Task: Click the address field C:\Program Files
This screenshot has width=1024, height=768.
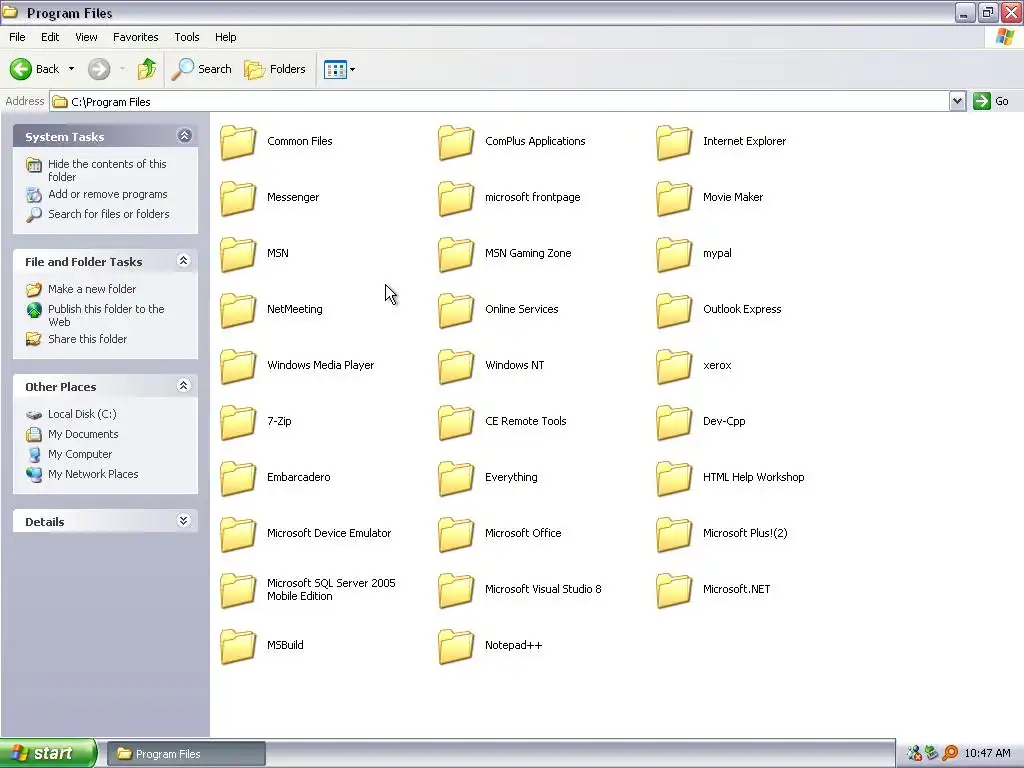Action: point(500,102)
